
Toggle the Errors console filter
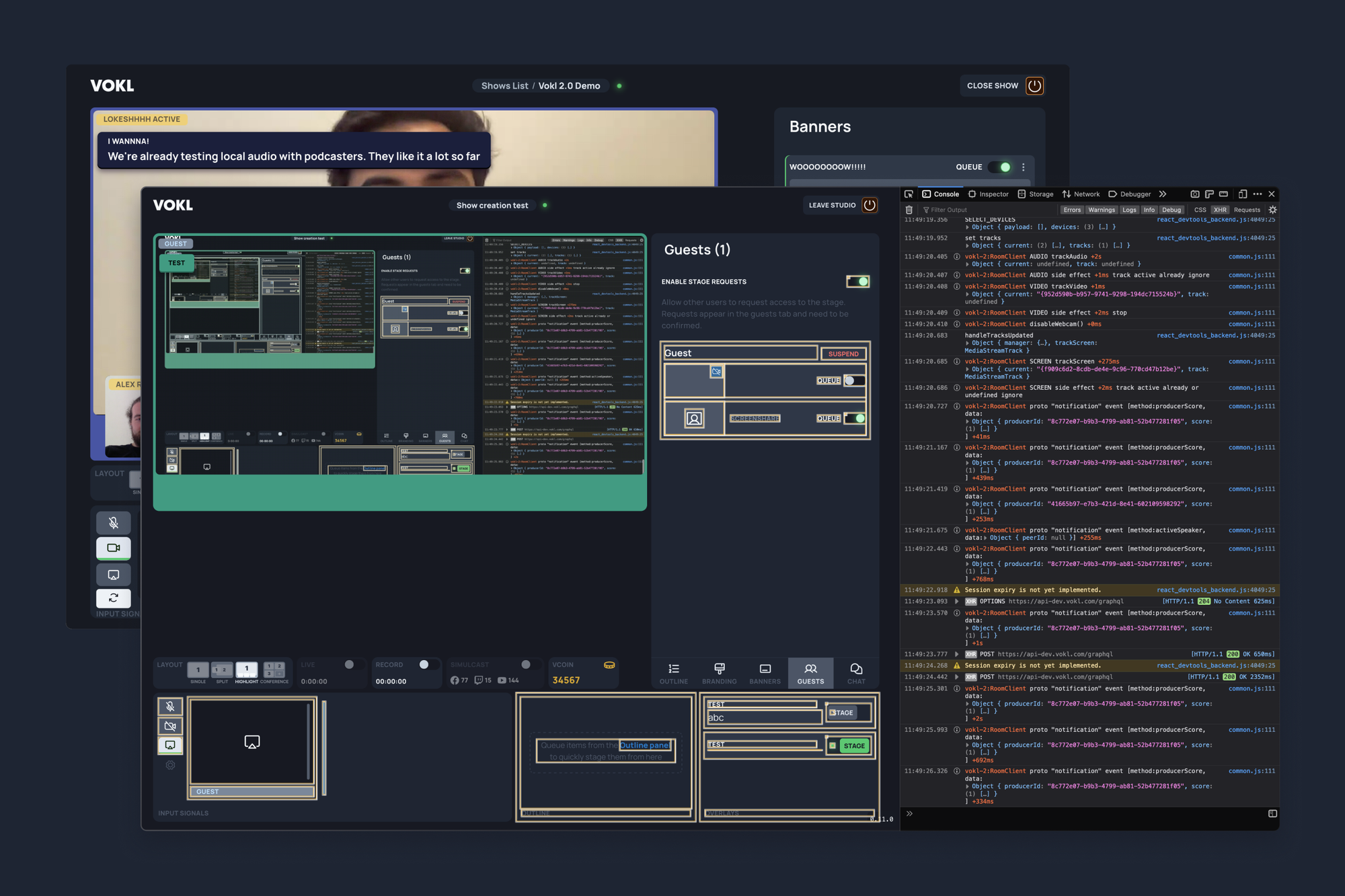[1072, 210]
